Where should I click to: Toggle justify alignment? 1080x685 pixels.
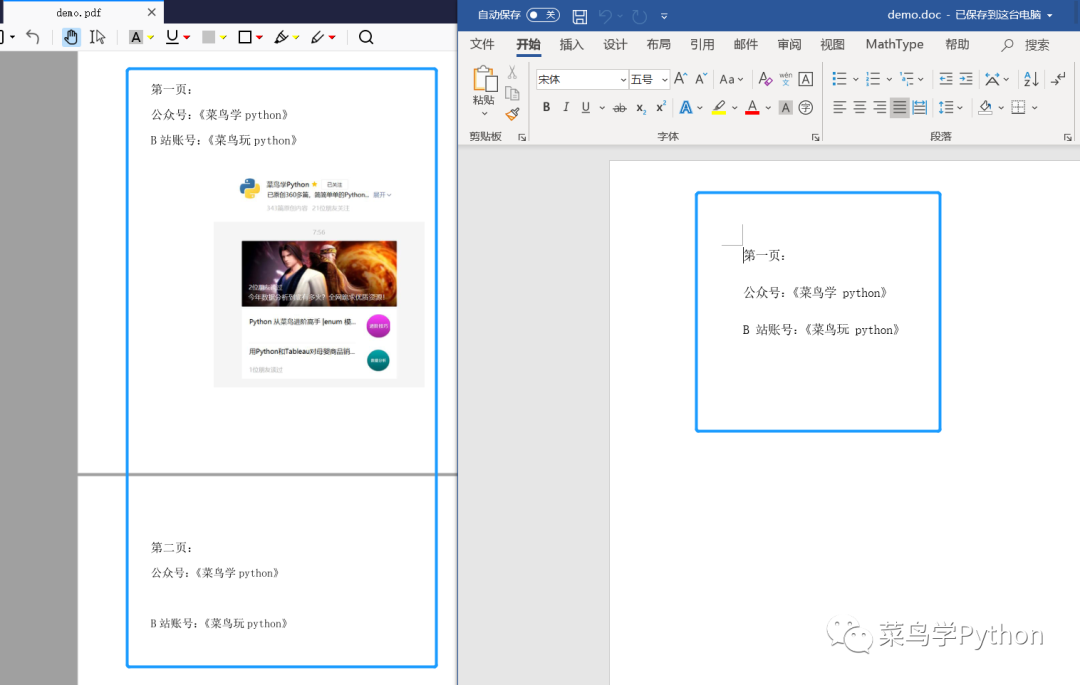[x=900, y=107]
